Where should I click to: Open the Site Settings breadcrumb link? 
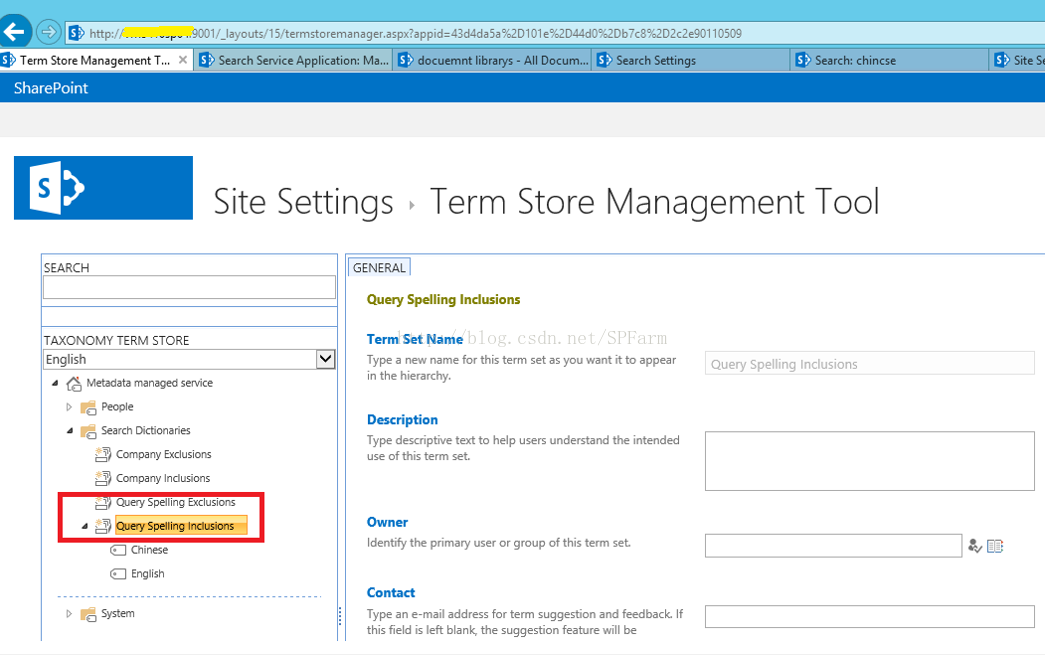click(303, 202)
